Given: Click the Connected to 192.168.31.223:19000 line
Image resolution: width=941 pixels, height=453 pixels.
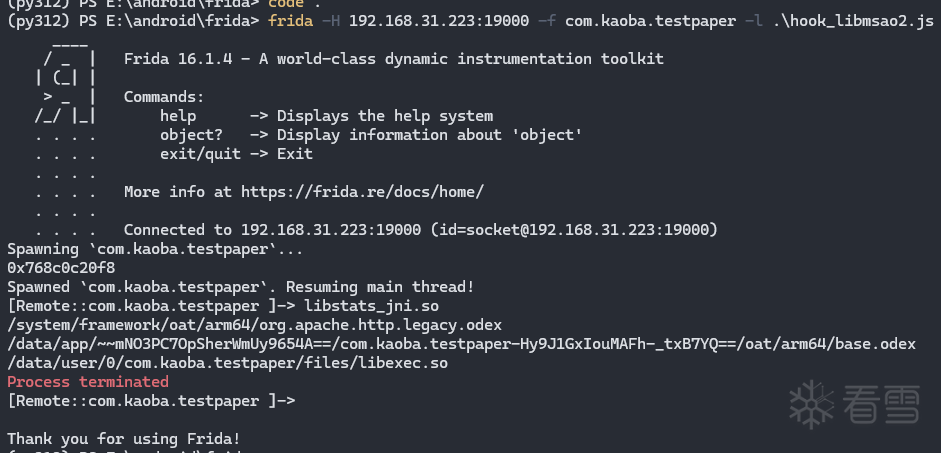Looking at the screenshot, I should pyautogui.click(x=420, y=230).
